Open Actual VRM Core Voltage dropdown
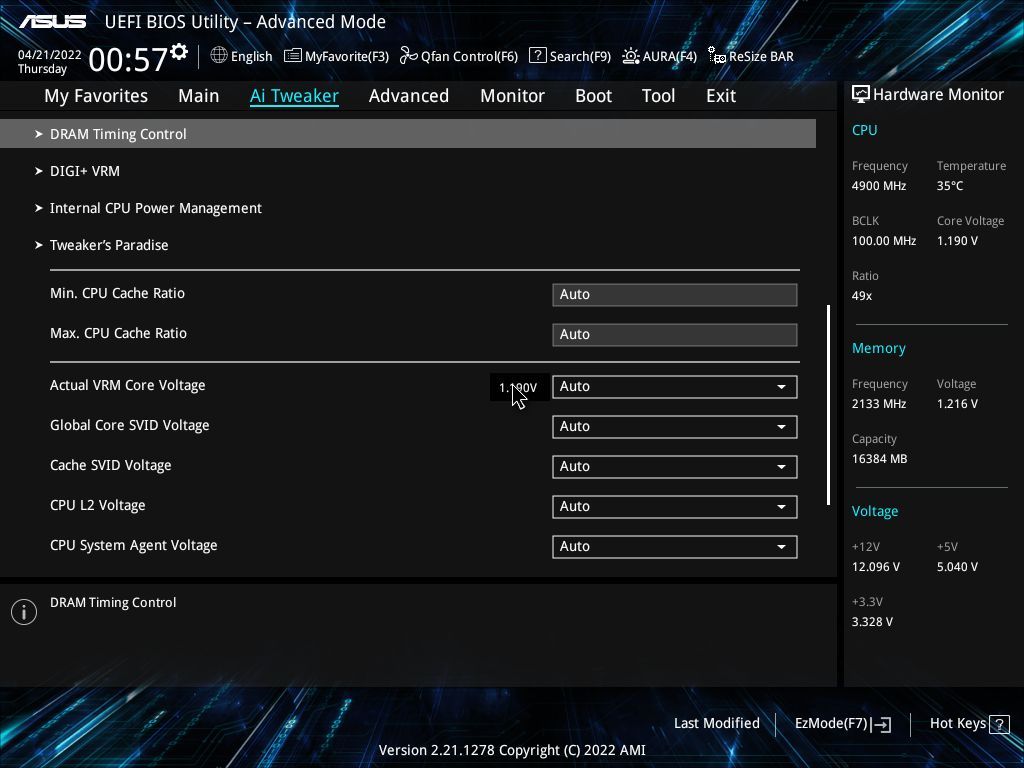This screenshot has height=768, width=1024. (x=675, y=387)
